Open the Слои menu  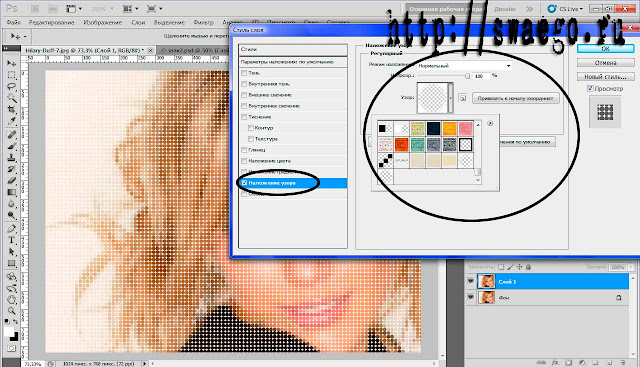click(138, 22)
